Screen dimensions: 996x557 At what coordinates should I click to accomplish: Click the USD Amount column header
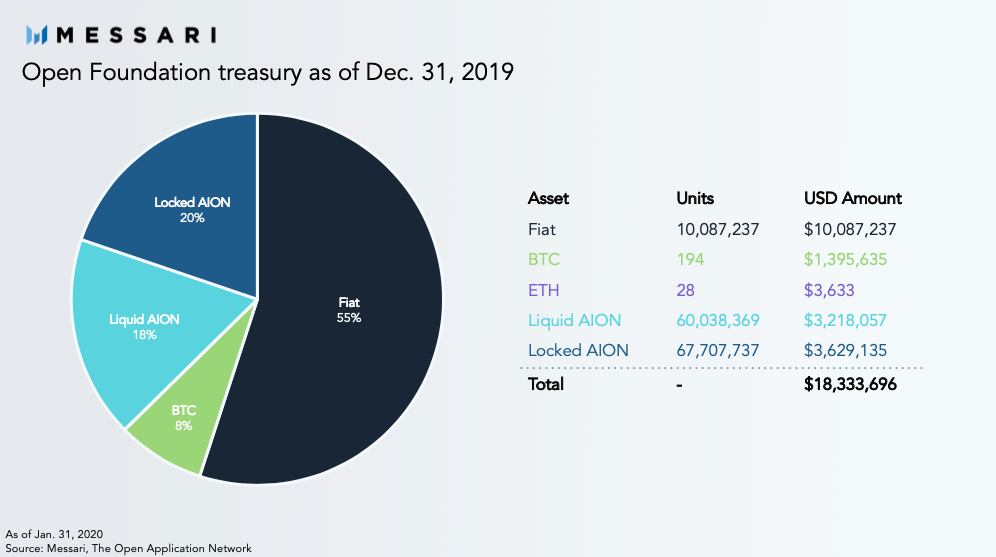(852, 198)
